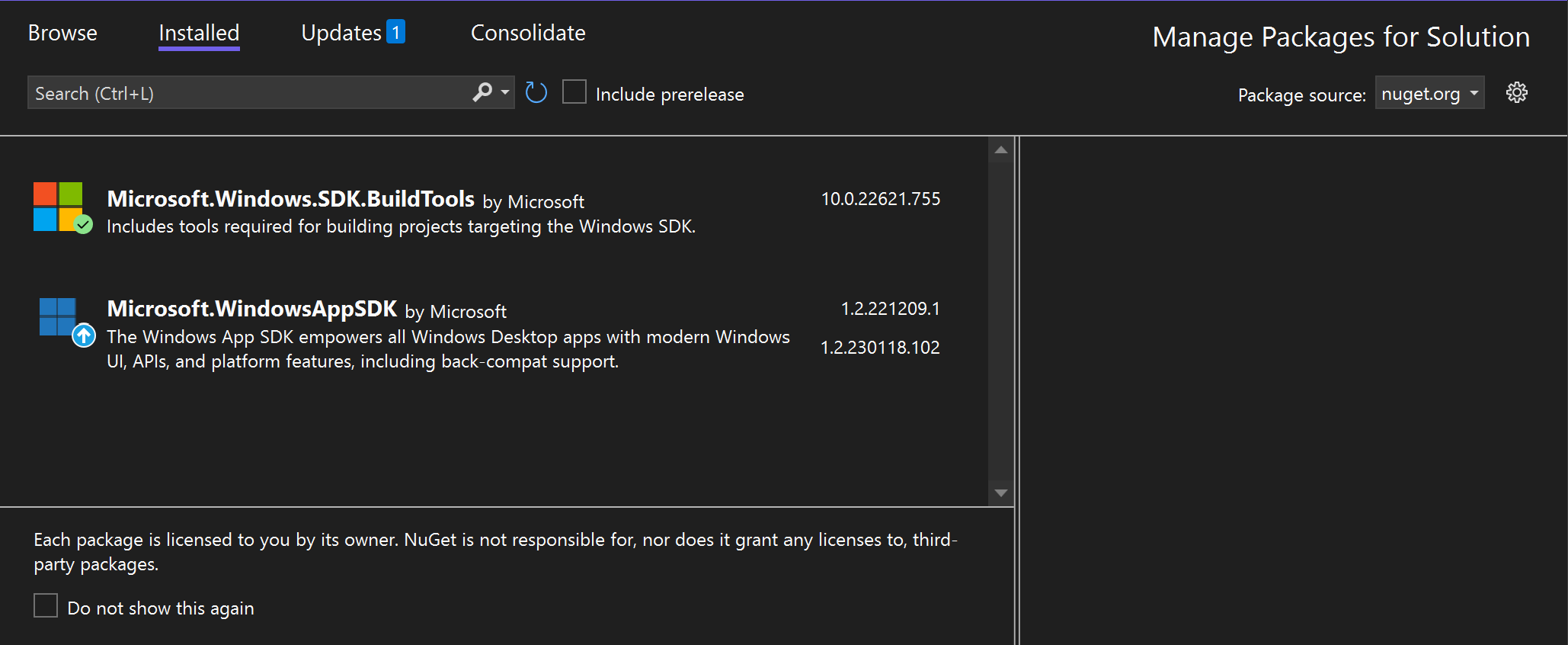
Task: Click the installed checkmark badge on BuildTools
Action: tap(84, 225)
